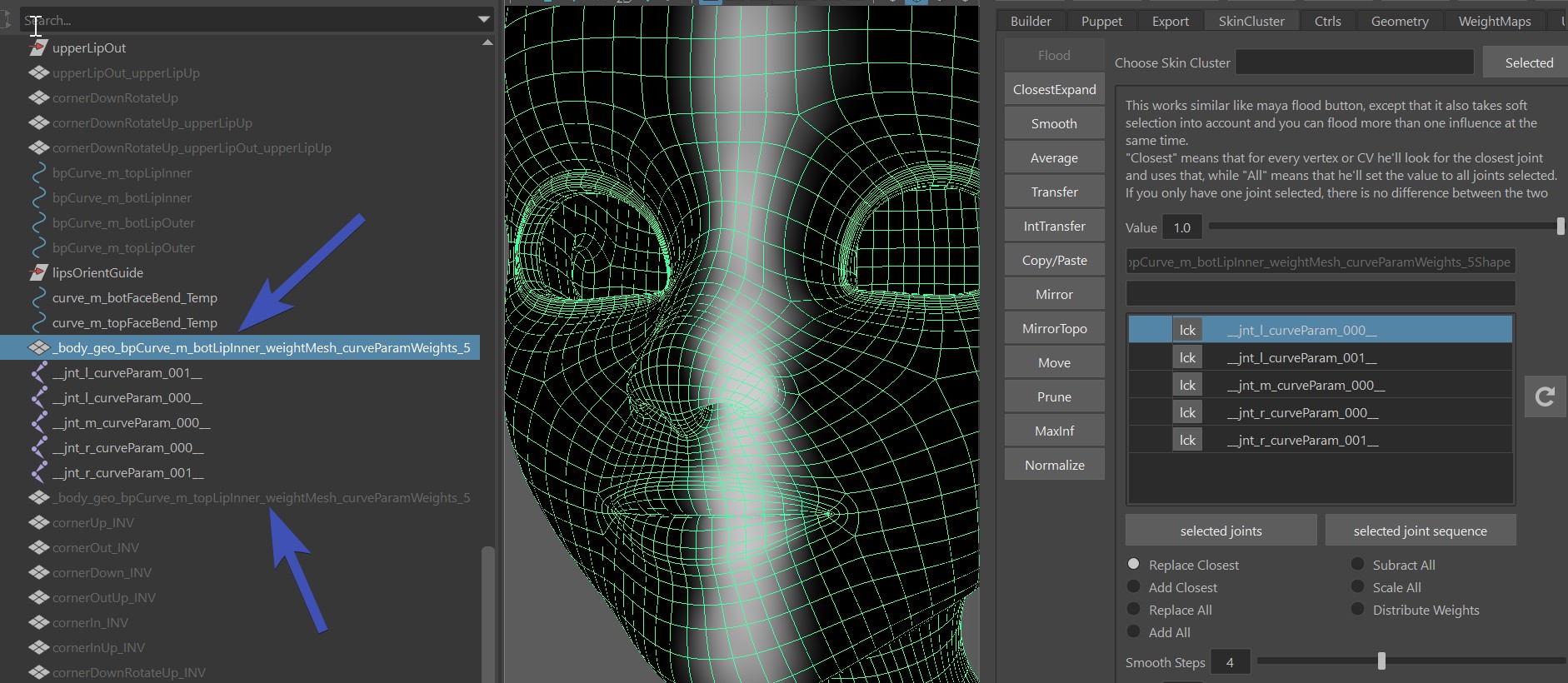
Task: Click mesh icon beside topLipInner weightMesh node
Action: 38,498
